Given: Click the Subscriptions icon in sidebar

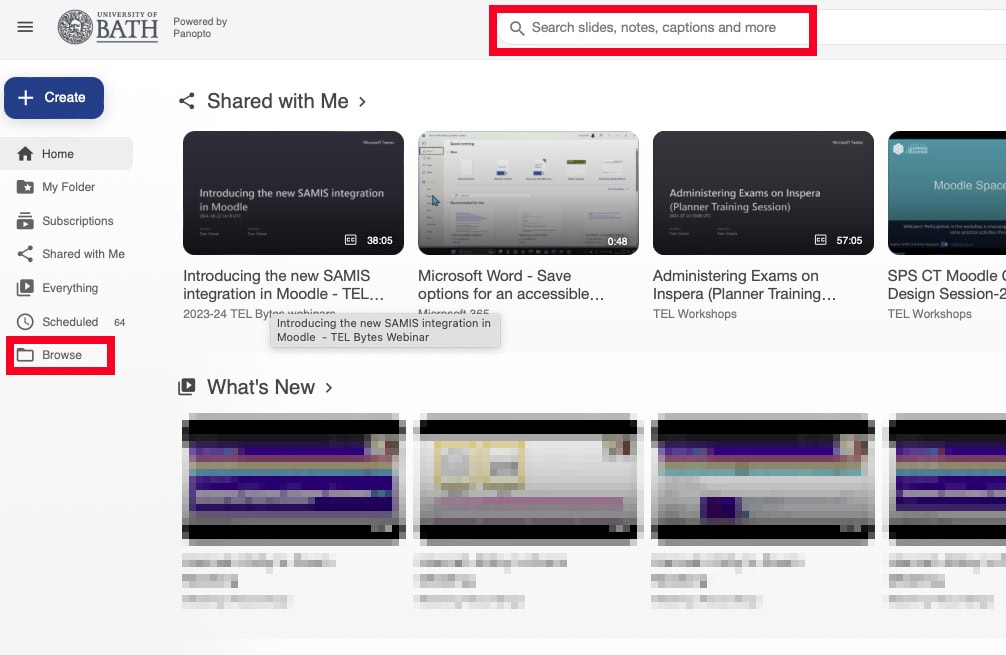Looking at the screenshot, I should click(x=25, y=221).
